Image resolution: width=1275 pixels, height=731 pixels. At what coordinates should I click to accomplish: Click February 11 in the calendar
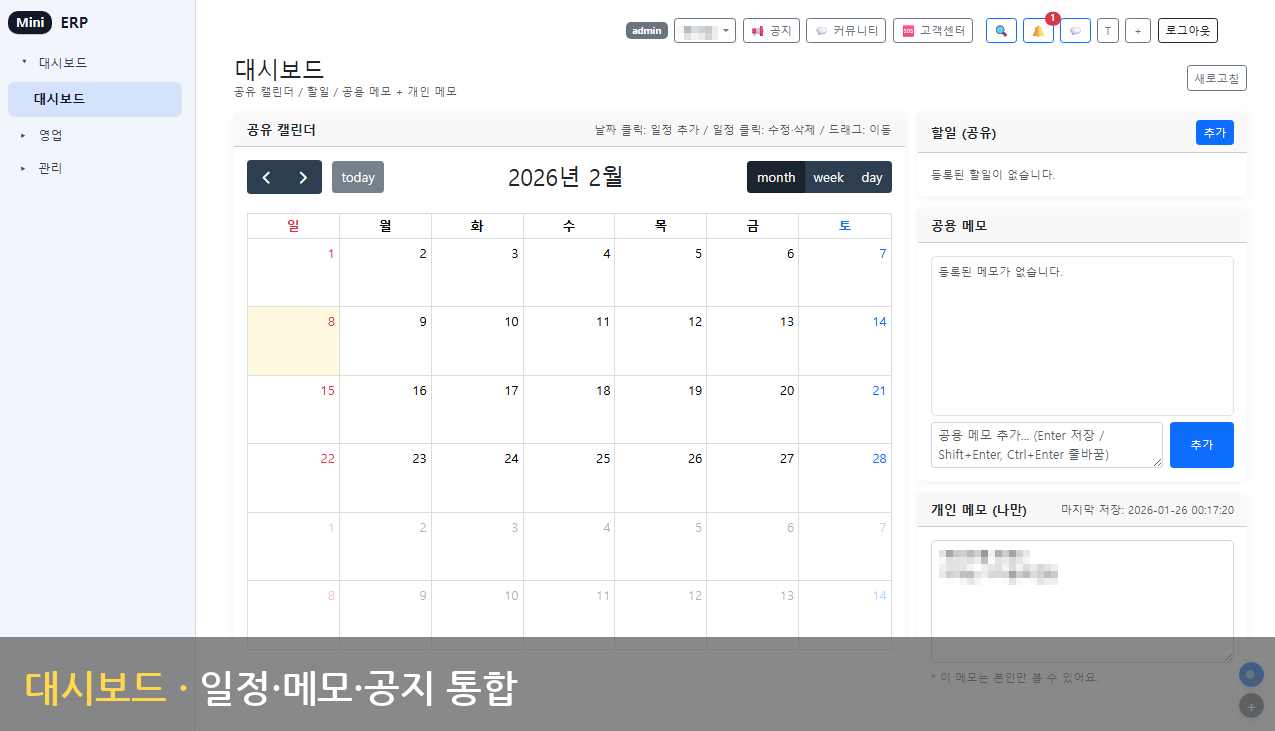pos(568,341)
